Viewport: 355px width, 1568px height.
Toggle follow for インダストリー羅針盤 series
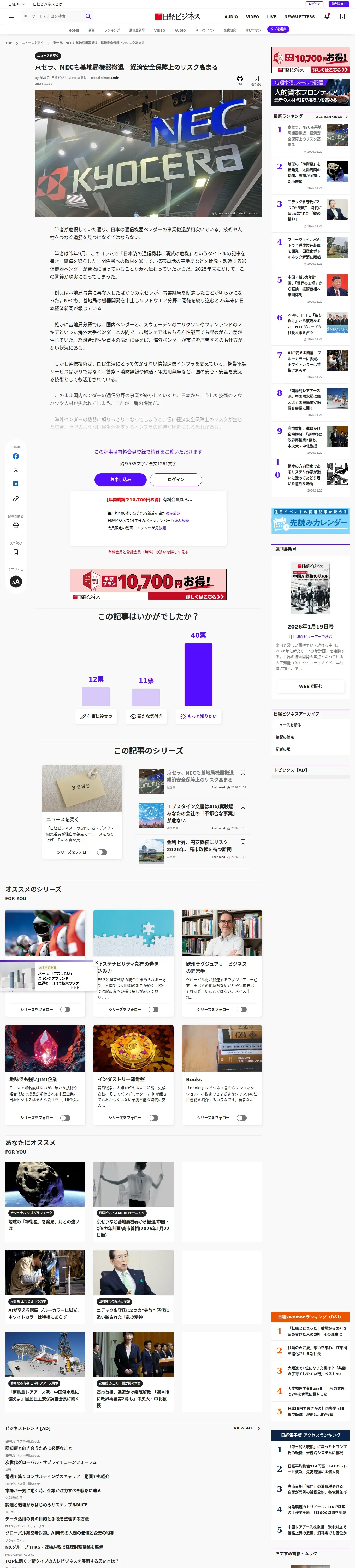[x=153, y=1117]
